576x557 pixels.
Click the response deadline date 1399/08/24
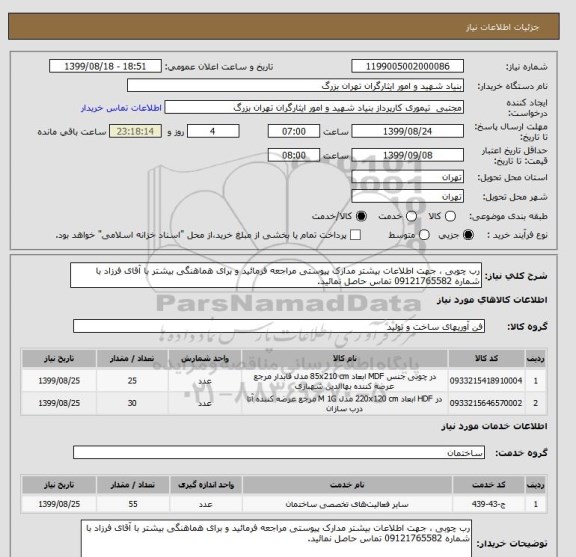tap(407, 131)
